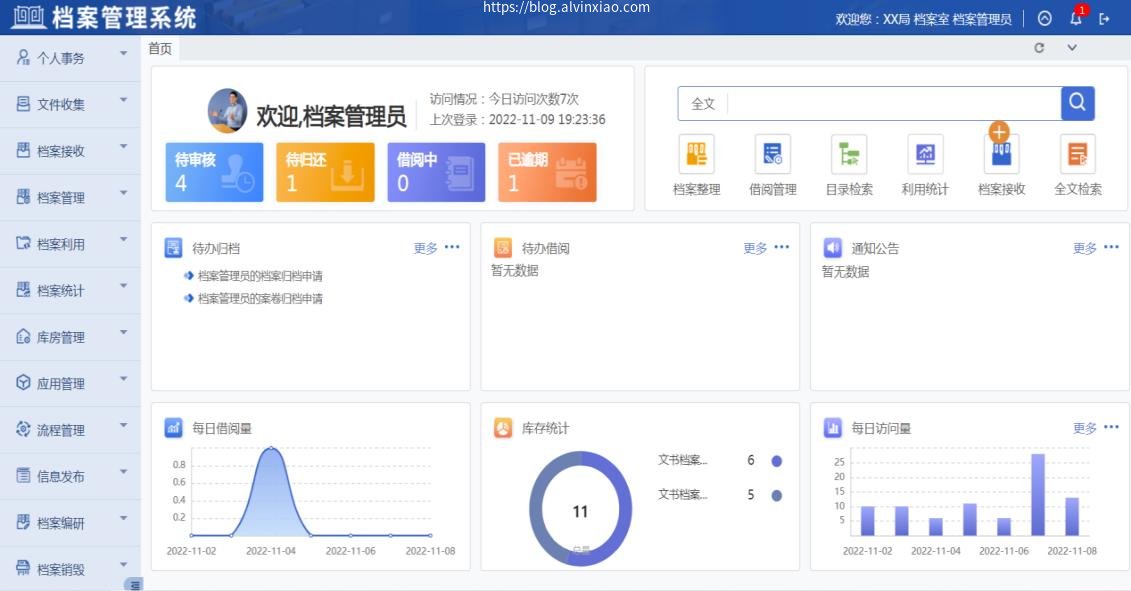This screenshot has height=591, width=1131.
Task: Click the blue 待审核 status card
Action: (214, 172)
